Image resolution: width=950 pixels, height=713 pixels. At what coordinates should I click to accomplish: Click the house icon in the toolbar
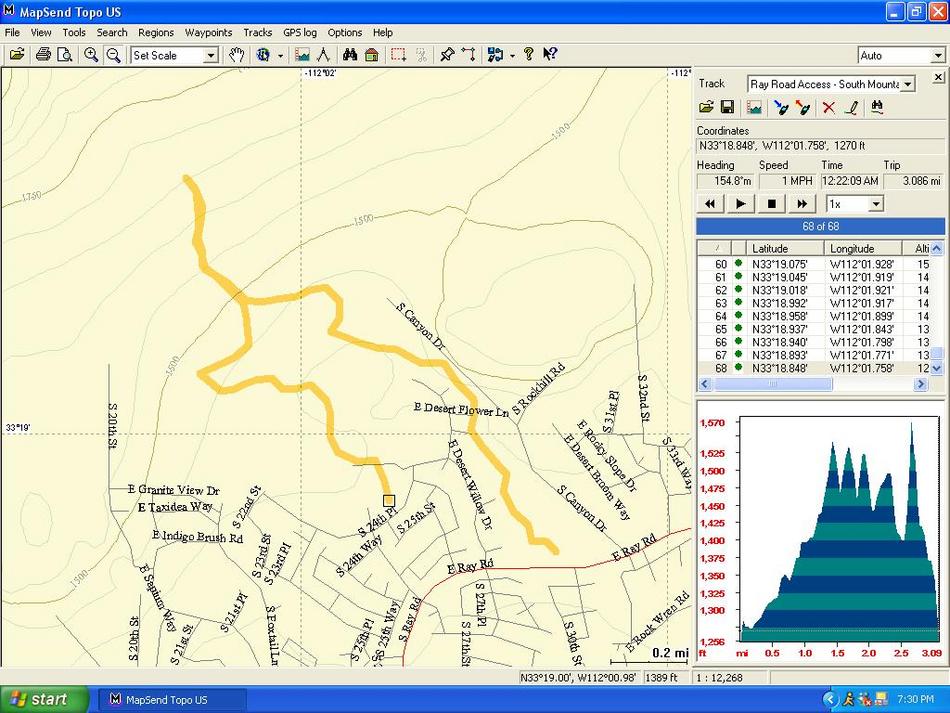[371, 55]
